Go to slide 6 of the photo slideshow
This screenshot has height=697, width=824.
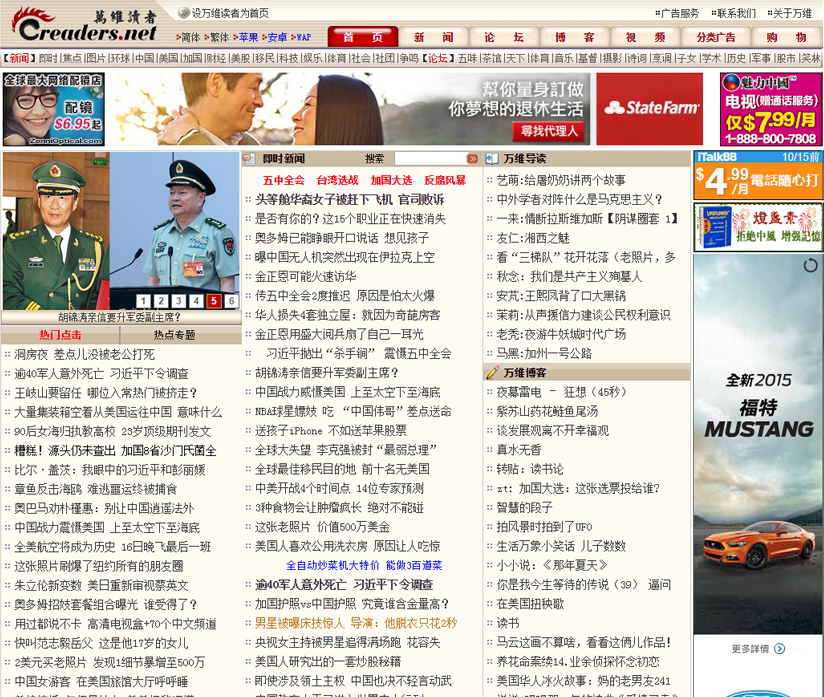coord(231,301)
